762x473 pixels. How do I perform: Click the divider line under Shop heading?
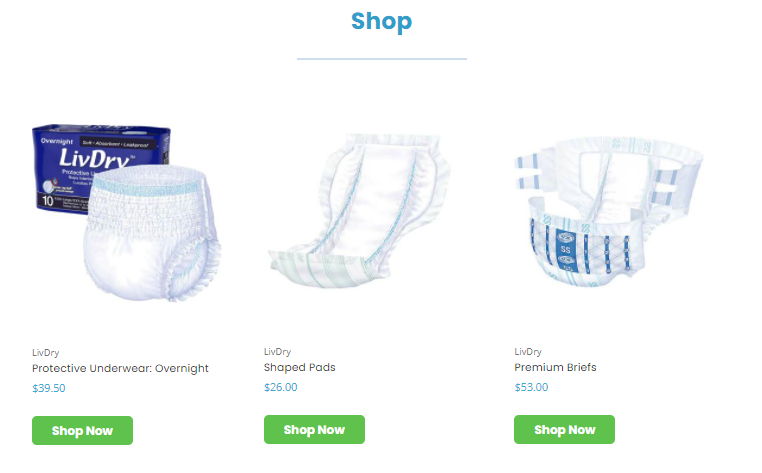(x=381, y=59)
